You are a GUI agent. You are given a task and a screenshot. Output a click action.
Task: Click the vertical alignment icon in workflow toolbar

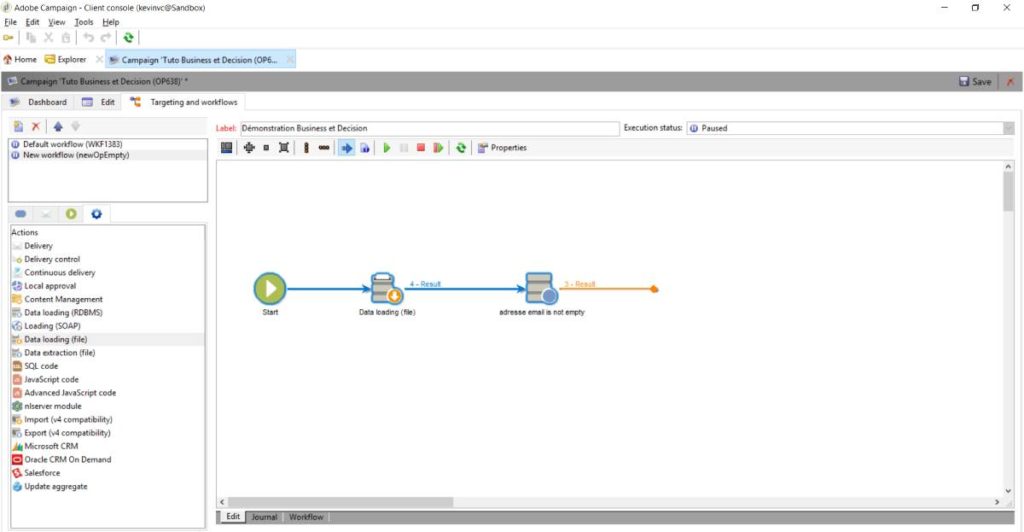click(306, 148)
